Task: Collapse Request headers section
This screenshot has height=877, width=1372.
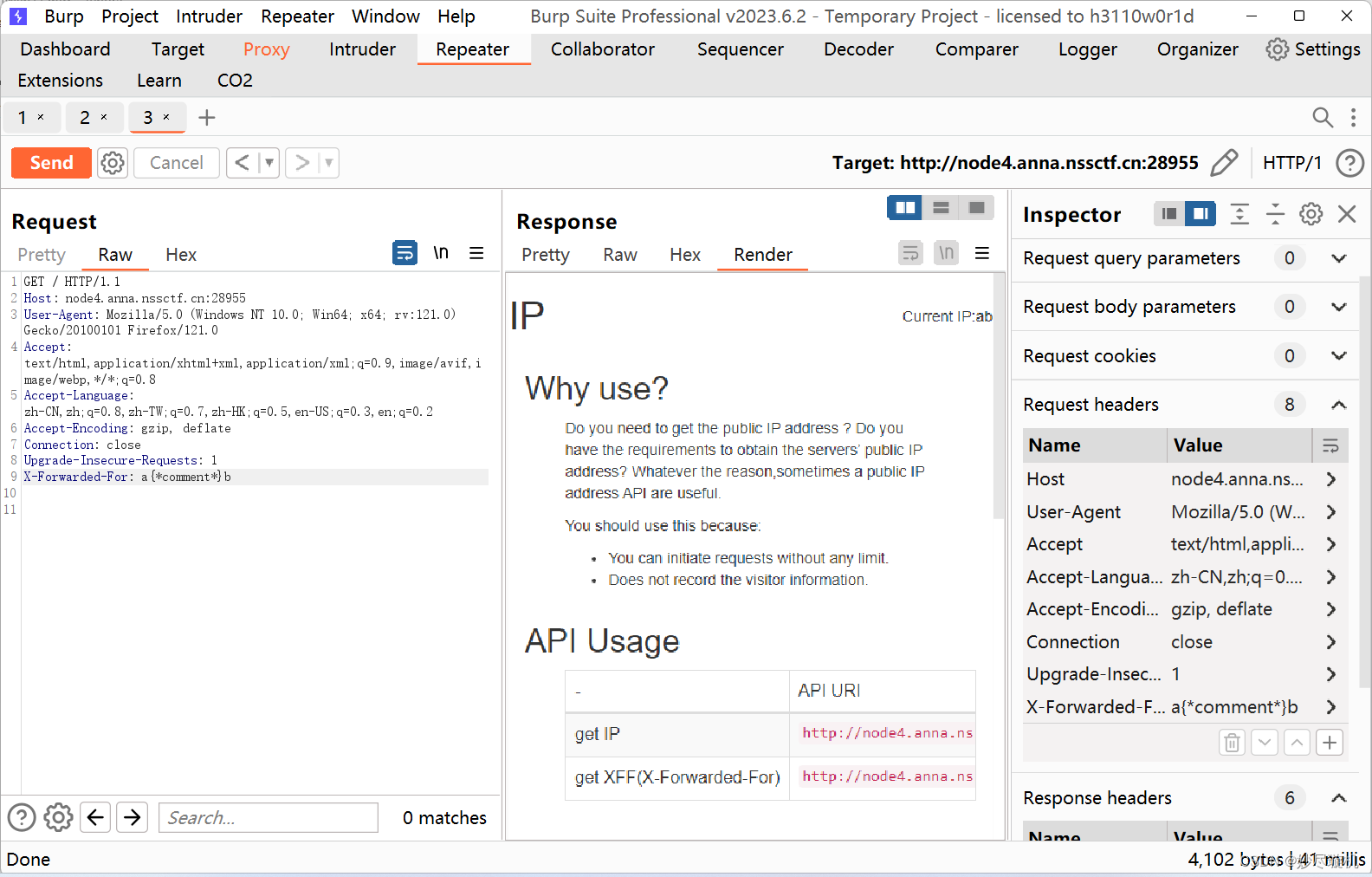Action: [1339, 405]
